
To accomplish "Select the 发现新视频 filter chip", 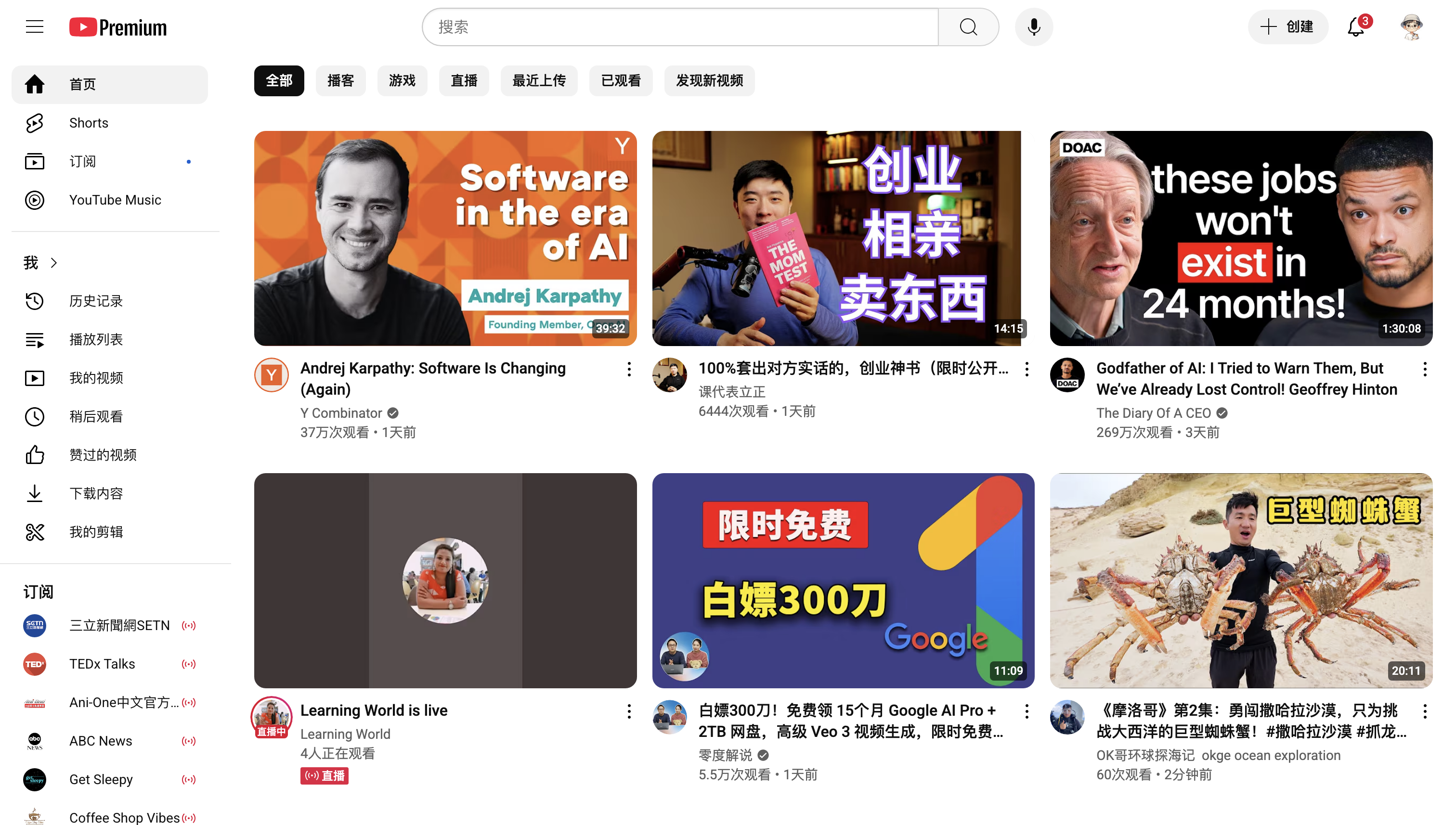I will (710, 80).
